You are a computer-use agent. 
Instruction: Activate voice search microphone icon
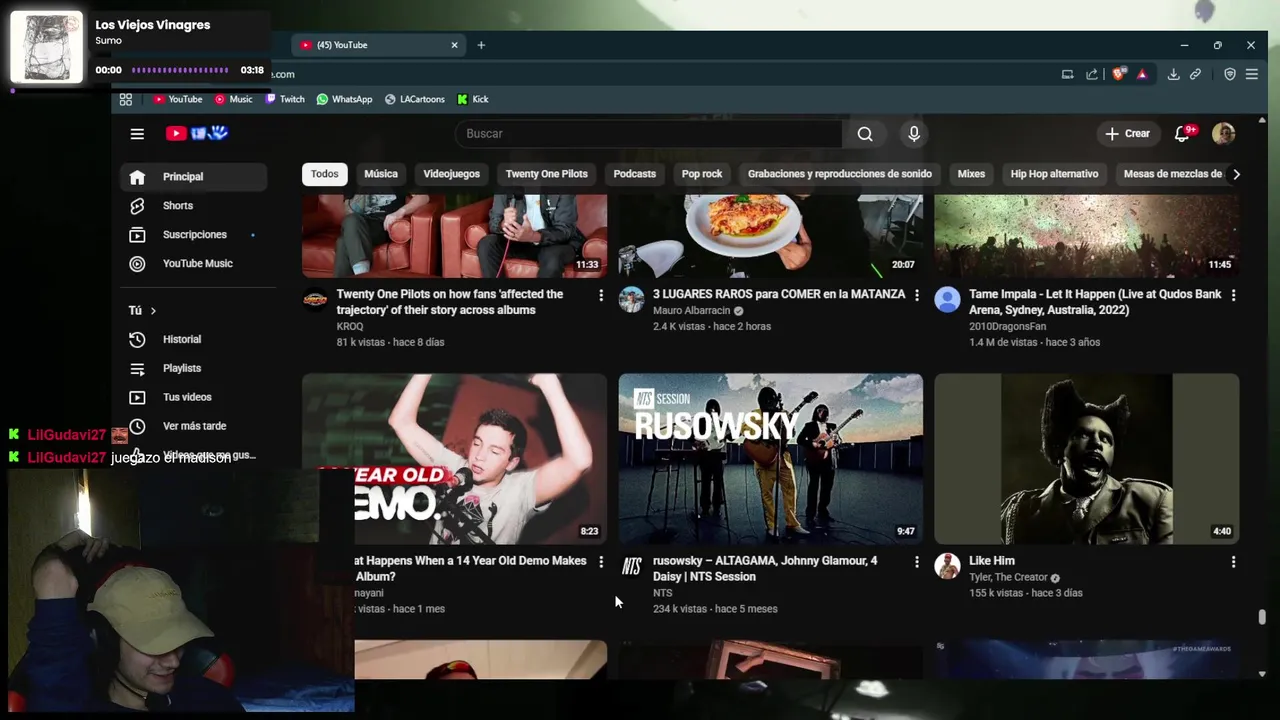pos(914,134)
